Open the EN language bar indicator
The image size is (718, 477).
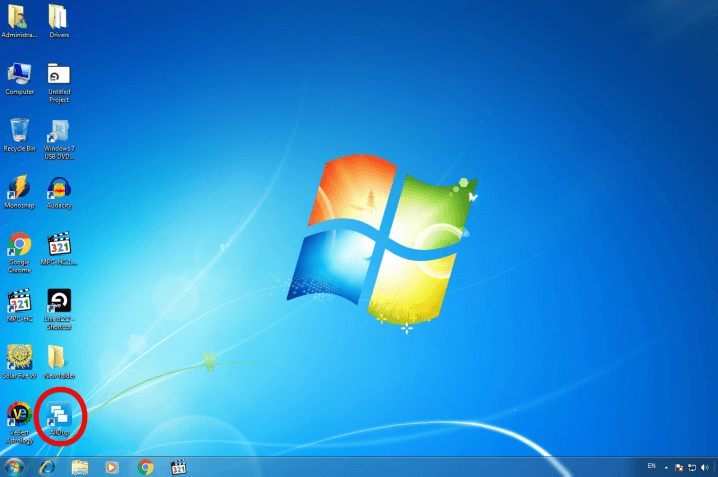pyautogui.click(x=651, y=466)
